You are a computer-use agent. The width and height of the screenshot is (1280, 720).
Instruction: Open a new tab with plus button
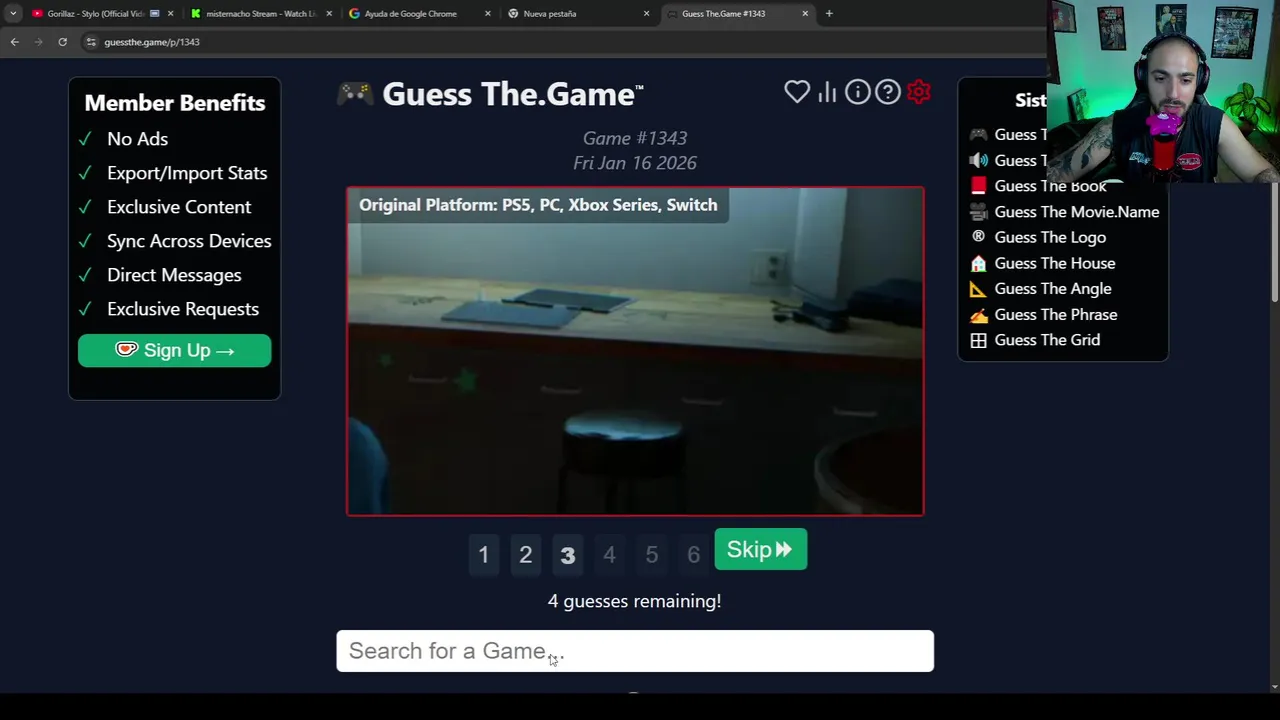829,14
